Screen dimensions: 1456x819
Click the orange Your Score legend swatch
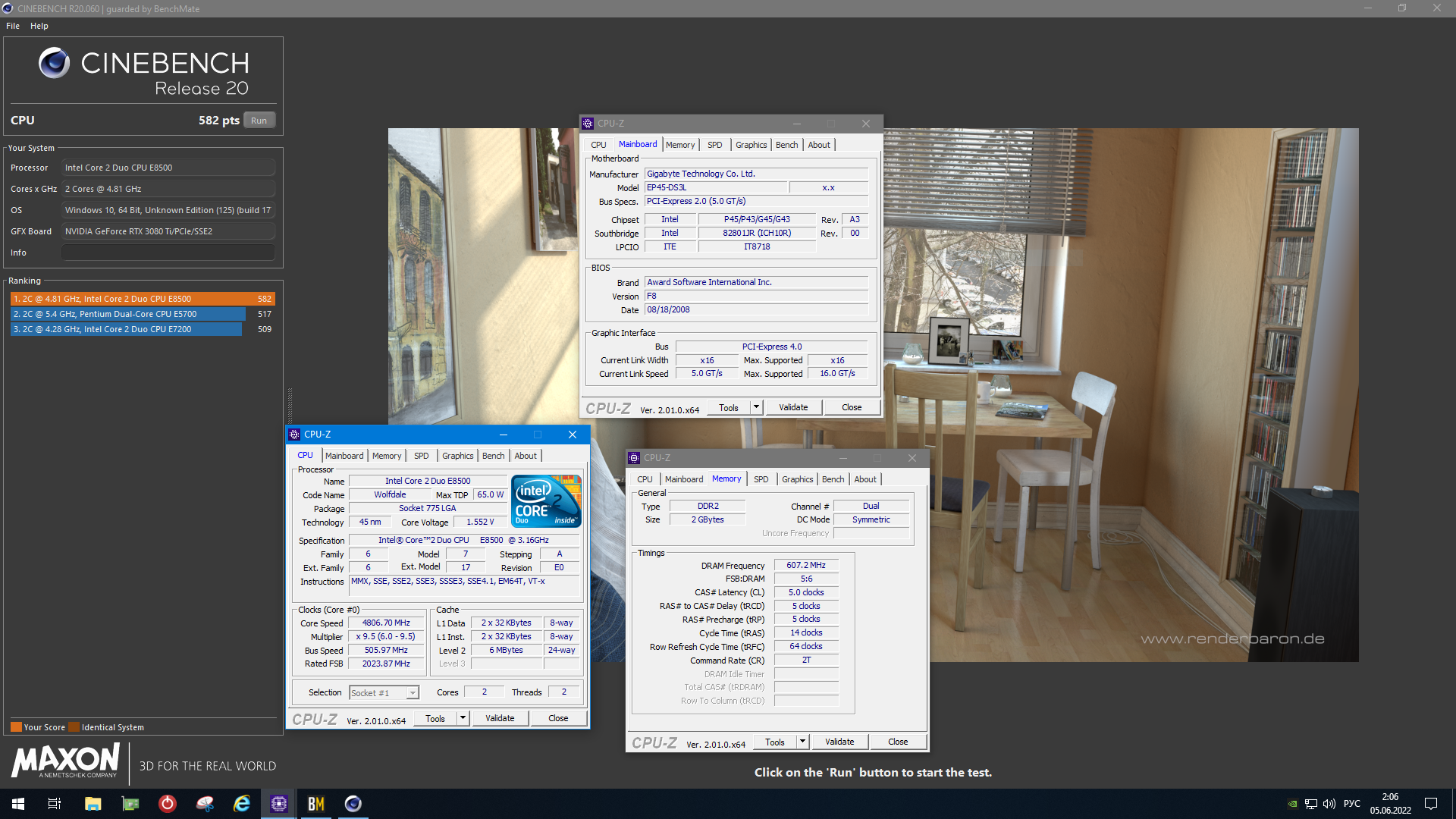coord(16,727)
